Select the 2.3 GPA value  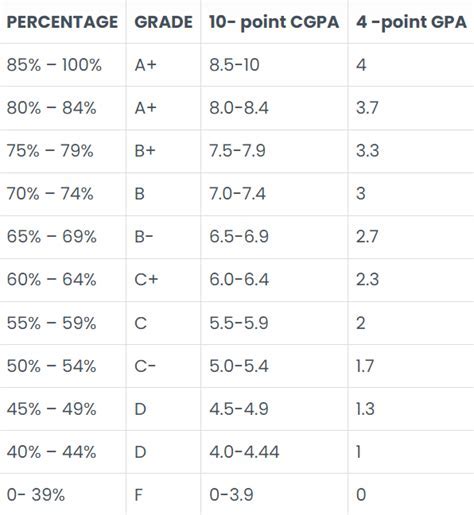pyautogui.click(x=367, y=280)
